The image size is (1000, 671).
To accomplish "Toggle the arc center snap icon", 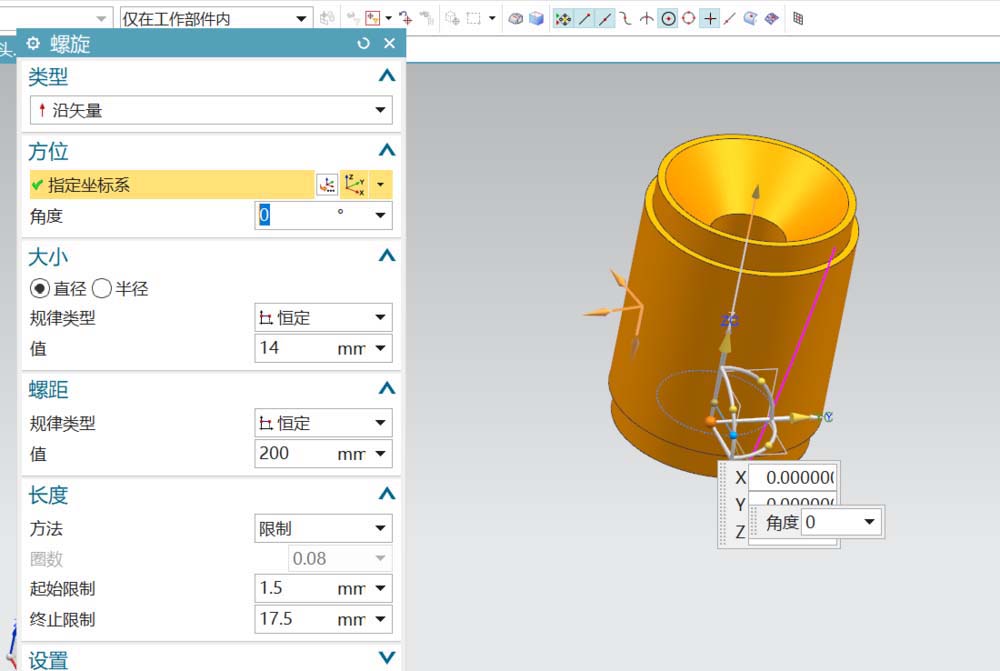I will 668,18.
